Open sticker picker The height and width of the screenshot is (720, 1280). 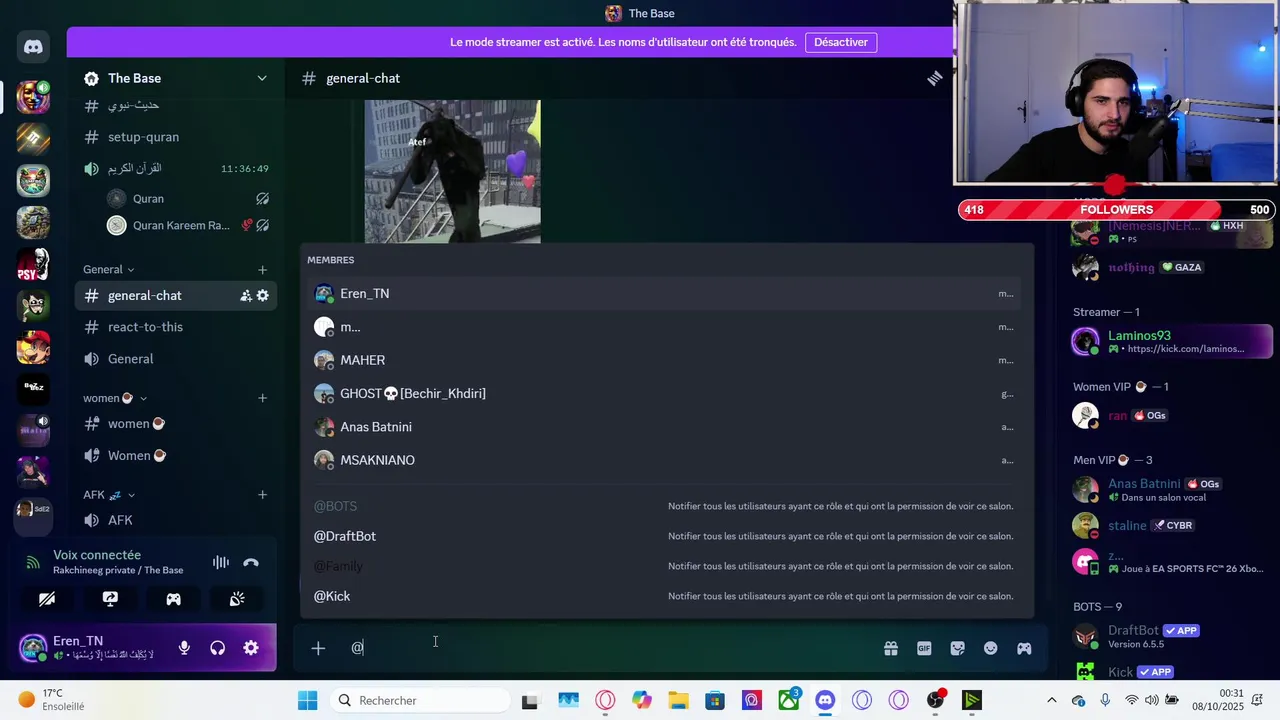pyautogui.click(x=957, y=648)
